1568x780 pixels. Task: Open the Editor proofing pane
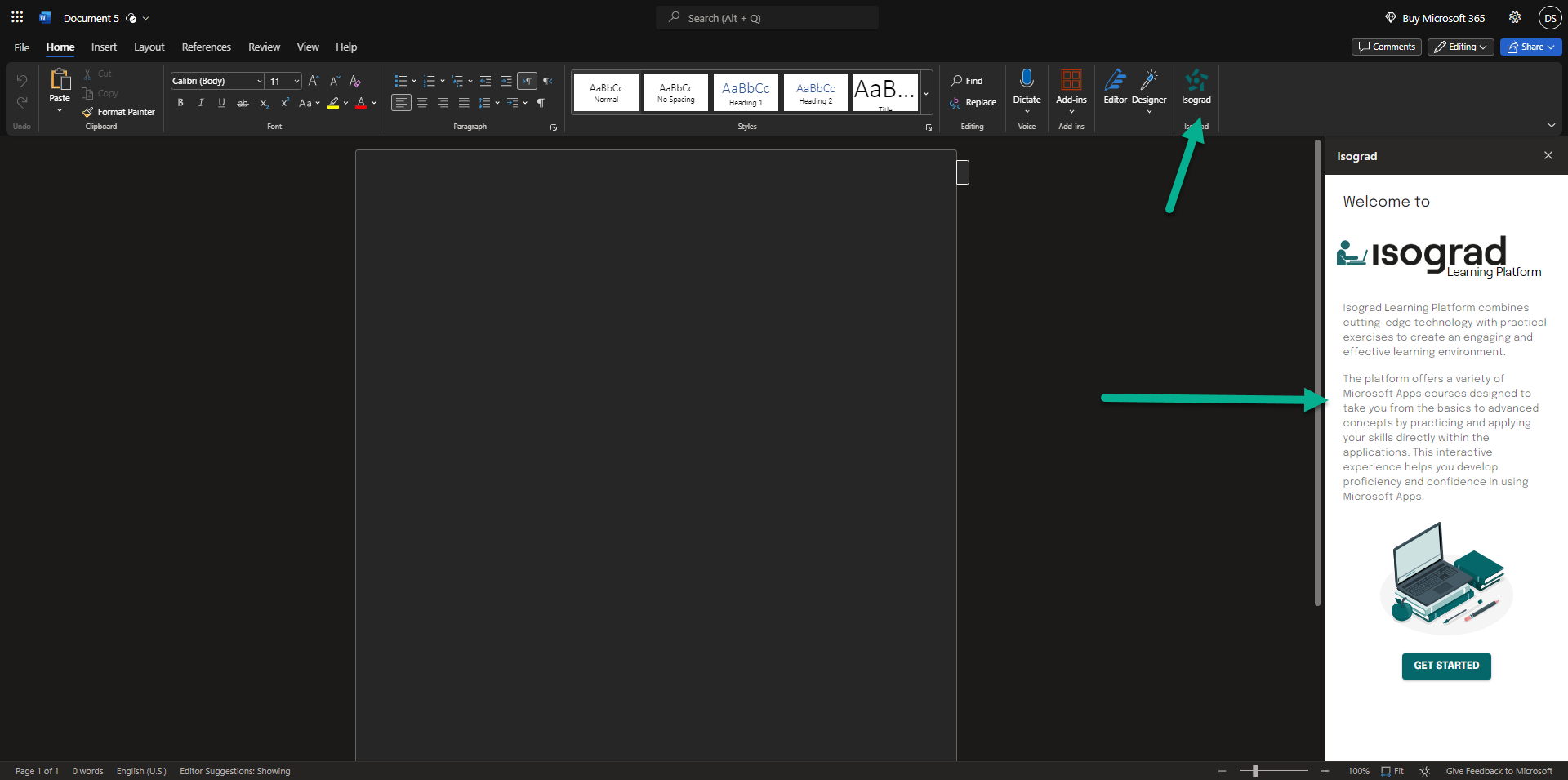1115,87
